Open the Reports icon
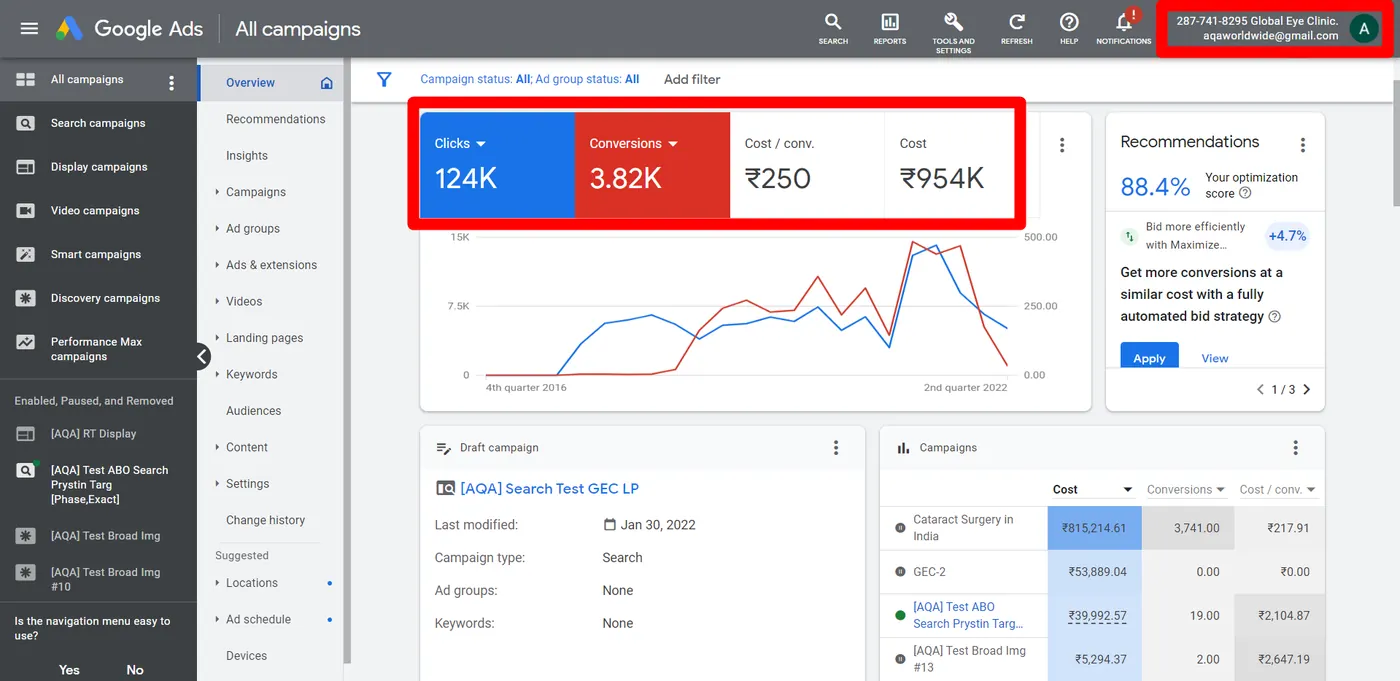Image resolution: width=1400 pixels, height=681 pixels. click(889, 28)
